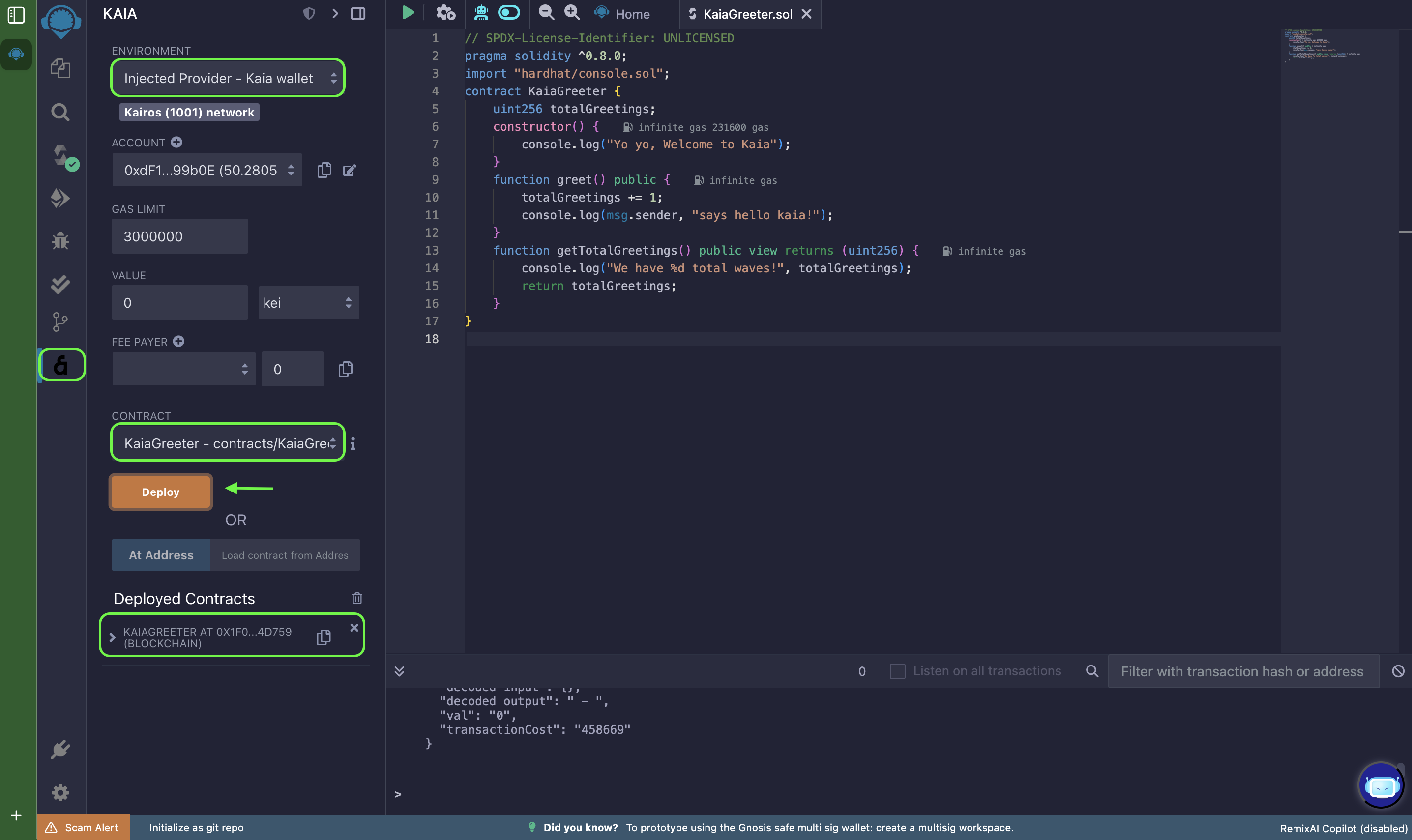
Task: Remove the deployed KAIAGREETER contract
Action: [354, 628]
